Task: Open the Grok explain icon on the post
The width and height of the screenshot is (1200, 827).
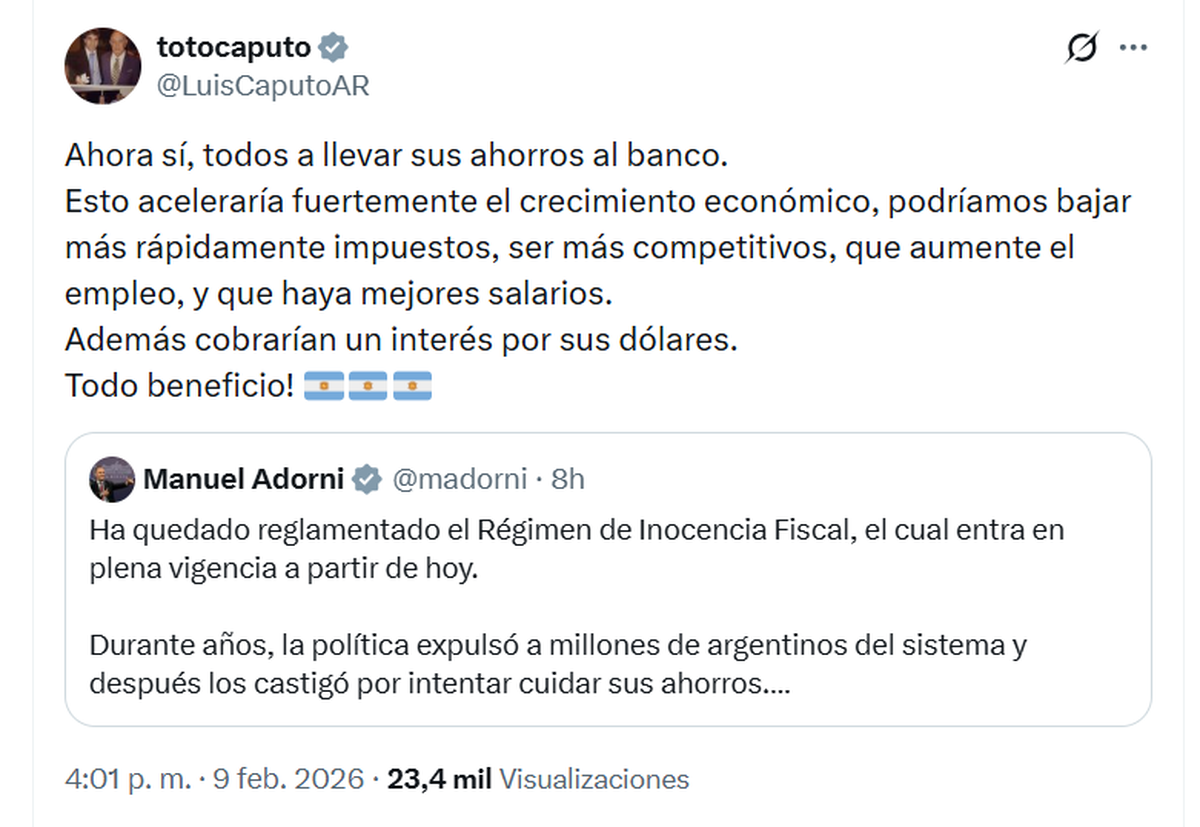Action: coord(1082,47)
